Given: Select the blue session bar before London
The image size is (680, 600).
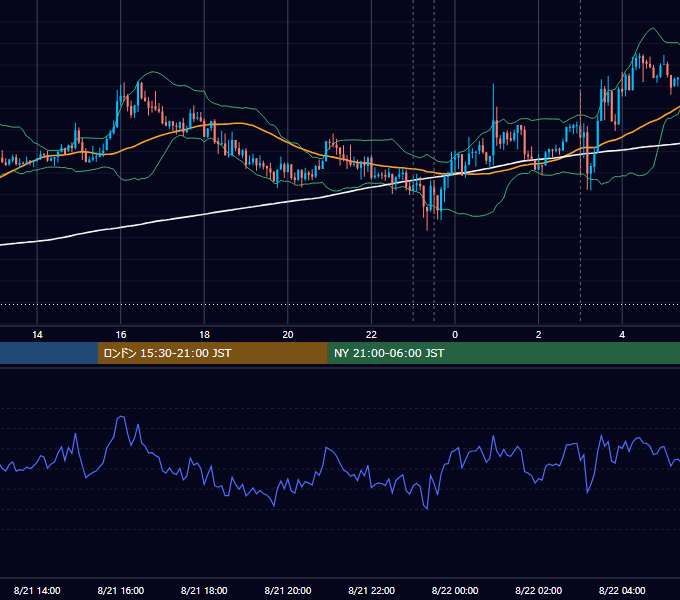Looking at the screenshot, I should click(49, 353).
